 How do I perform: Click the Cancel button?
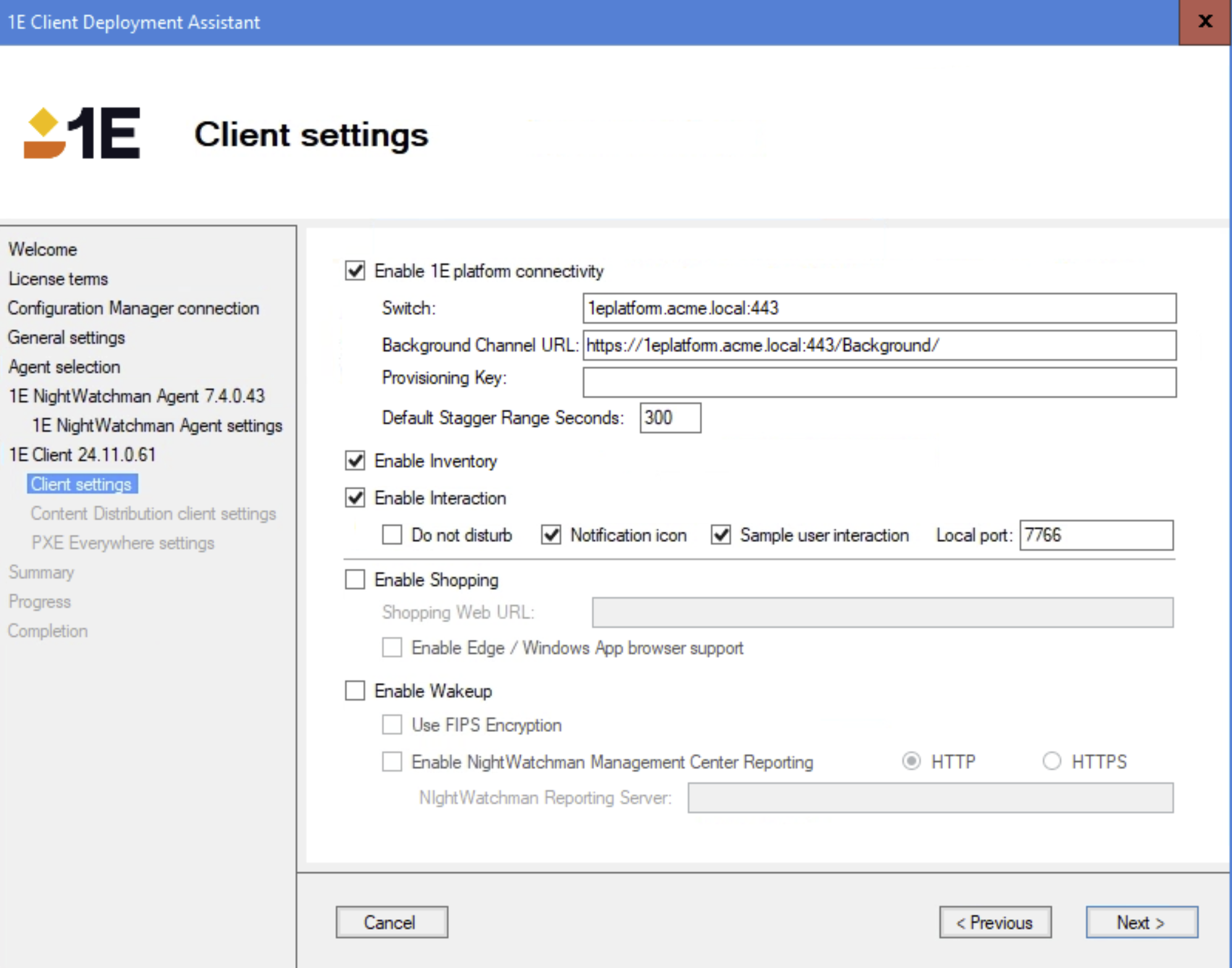tap(392, 922)
